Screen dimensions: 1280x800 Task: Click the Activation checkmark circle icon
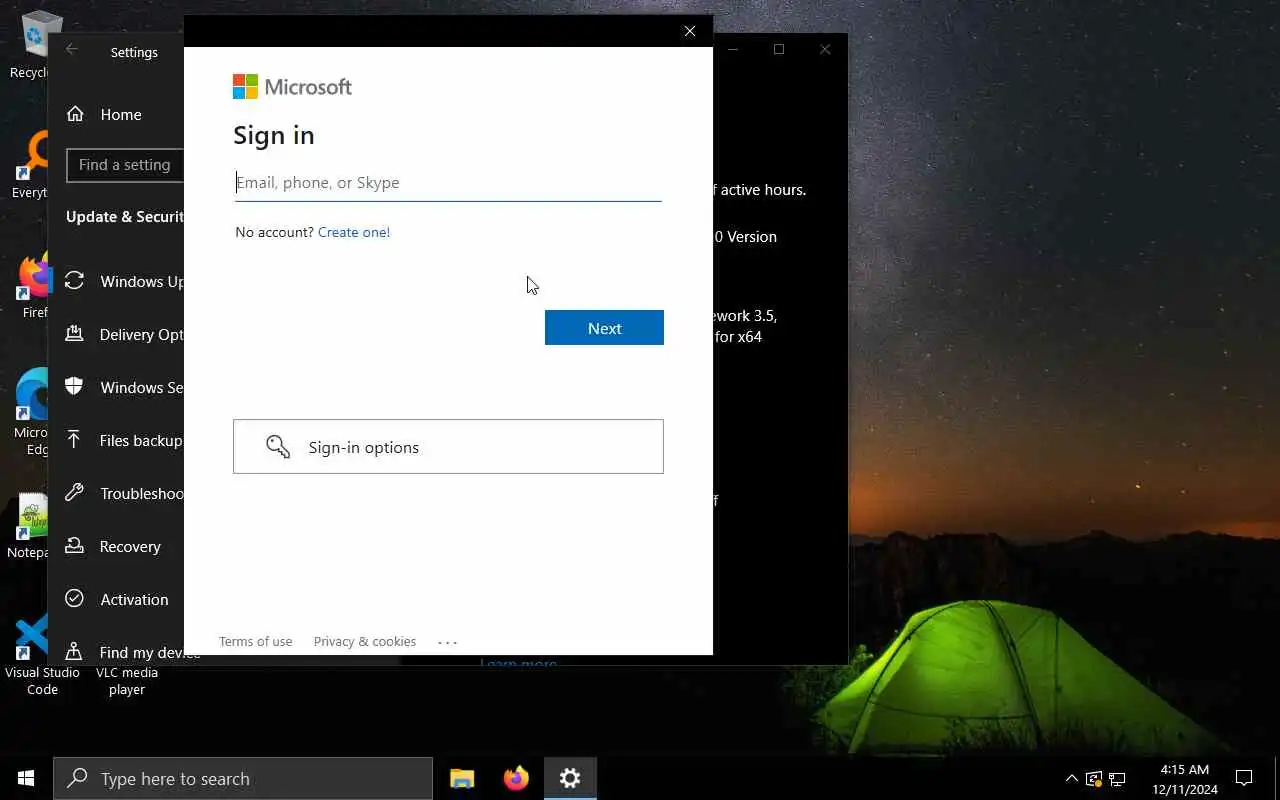[74, 599]
